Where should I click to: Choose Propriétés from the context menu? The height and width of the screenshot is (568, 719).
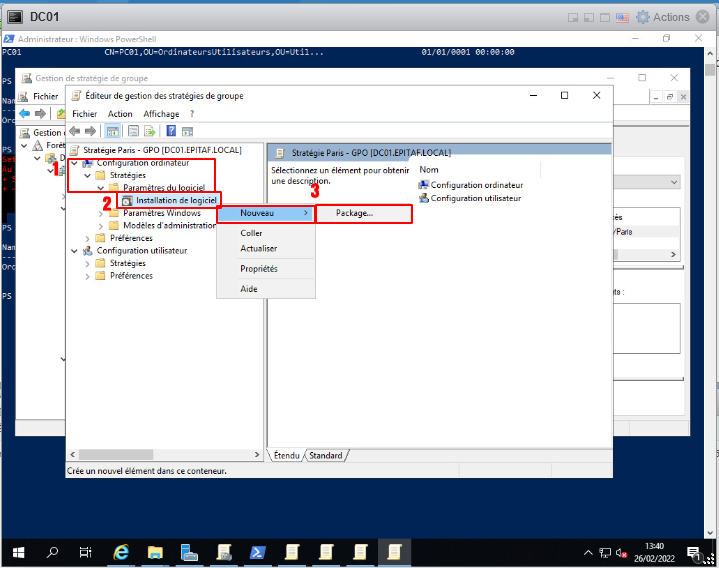259,269
